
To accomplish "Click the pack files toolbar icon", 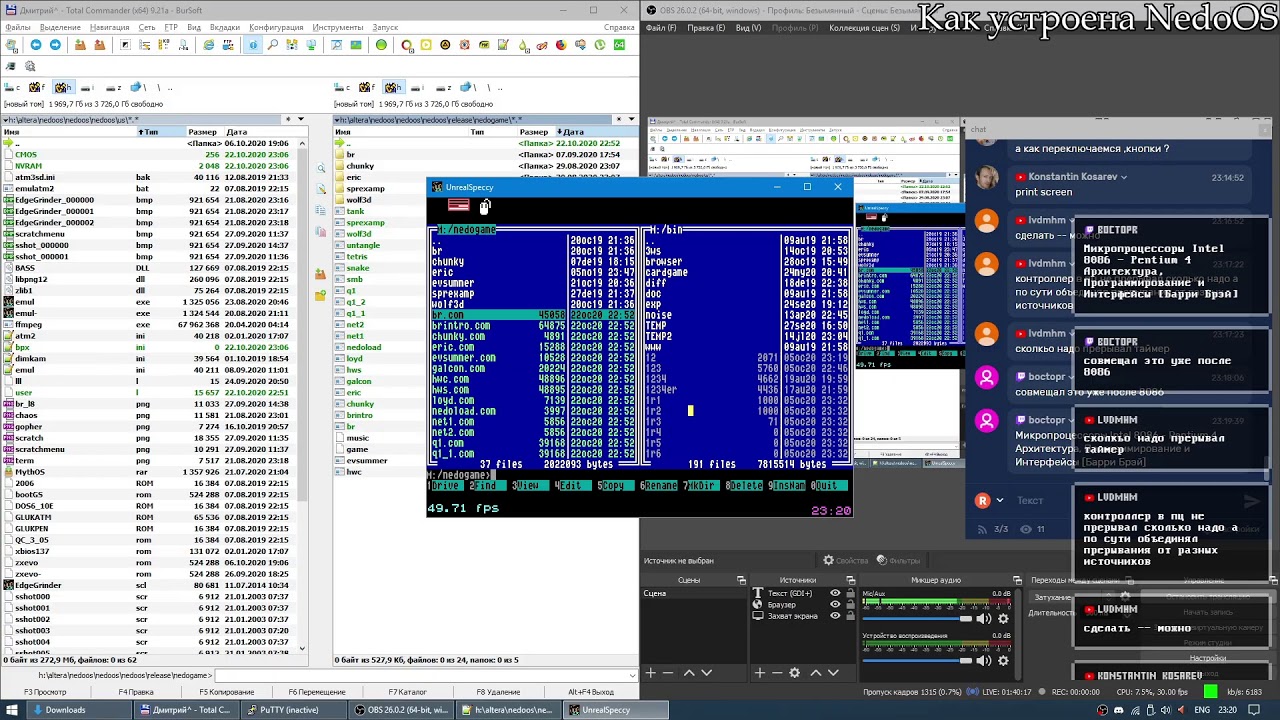I will tap(80, 44).
